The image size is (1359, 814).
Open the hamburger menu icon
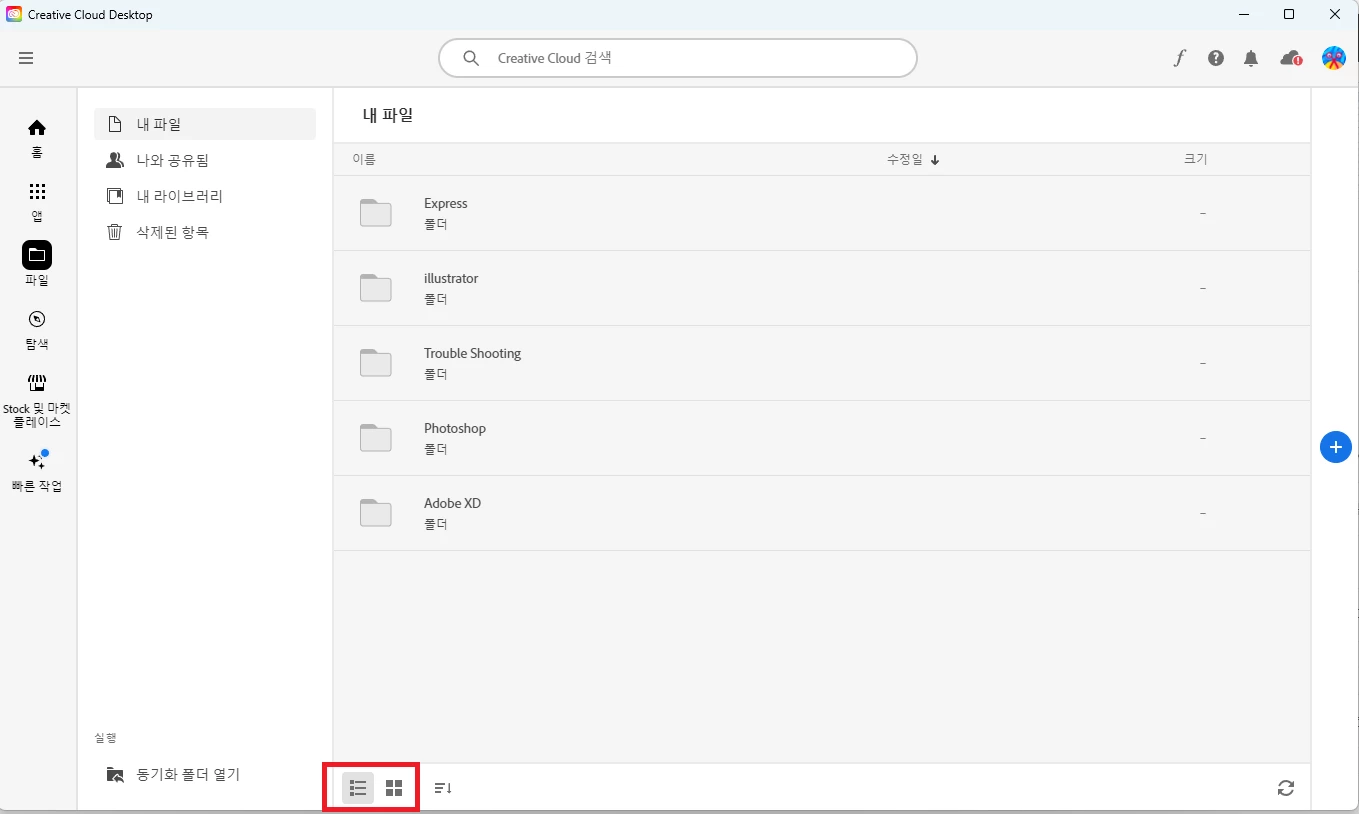pos(26,58)
